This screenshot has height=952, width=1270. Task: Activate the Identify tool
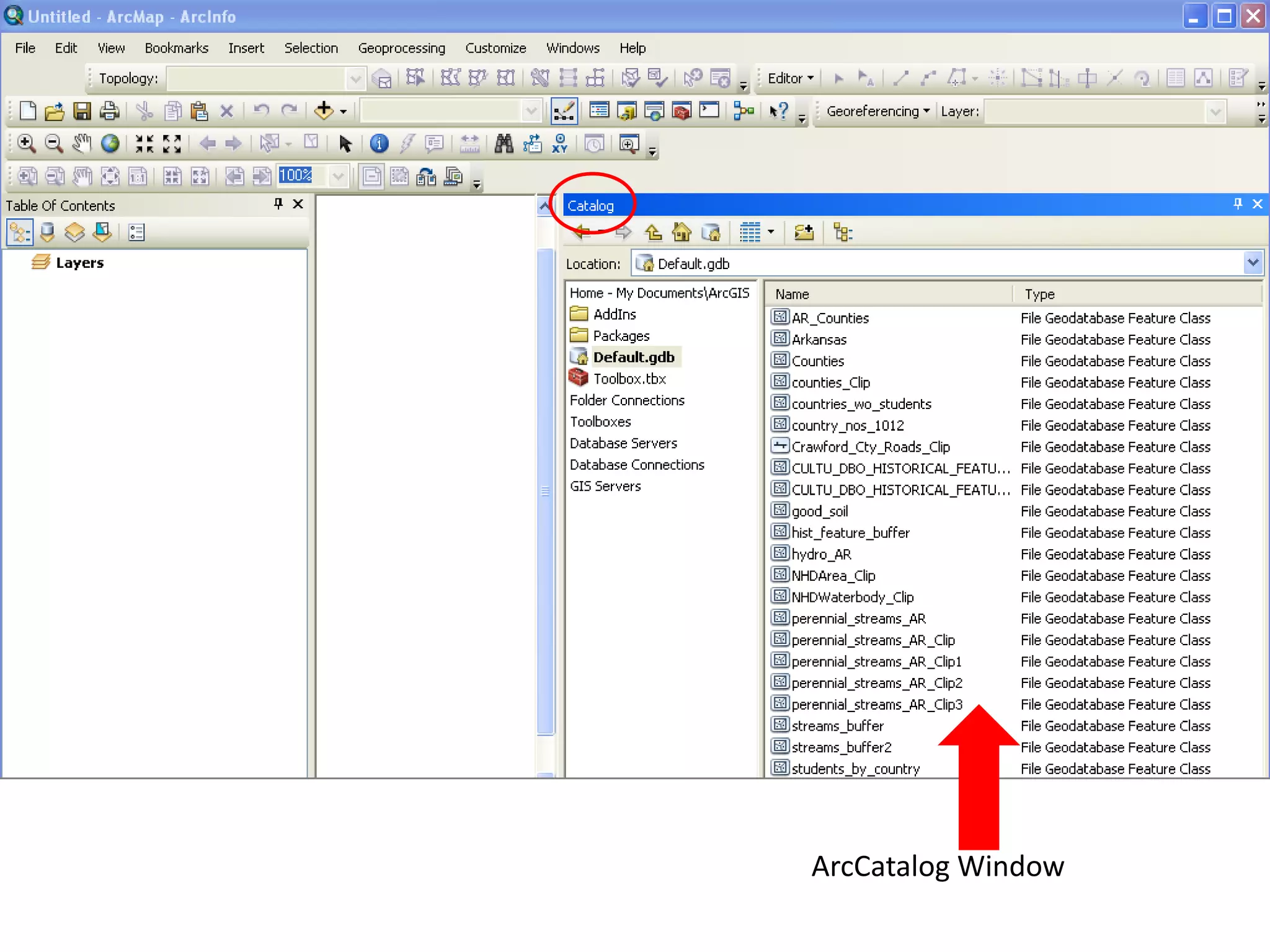click(x=379, y=144)
